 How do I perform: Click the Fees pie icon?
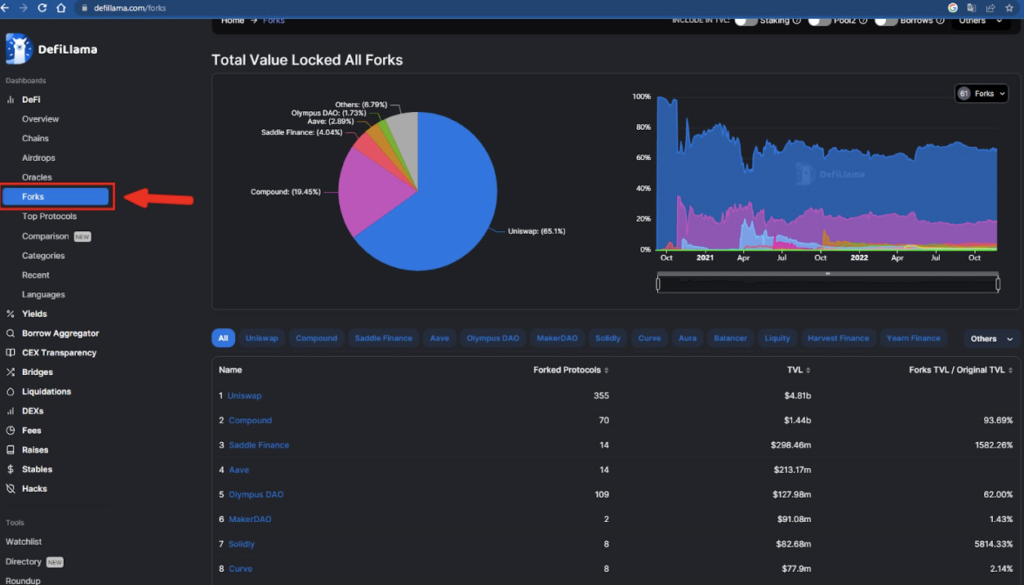click(10, 431)
